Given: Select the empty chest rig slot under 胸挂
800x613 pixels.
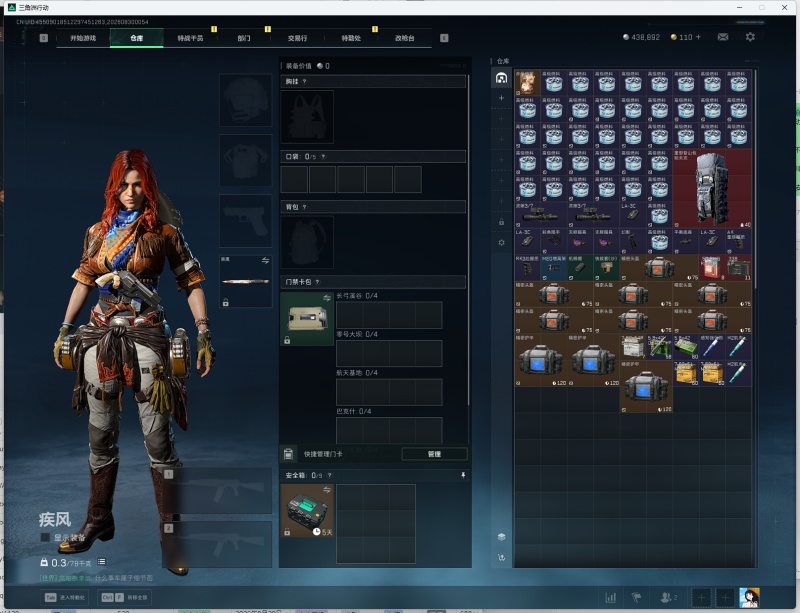Looking at the screenshot, I should click(x=307, y=117).
